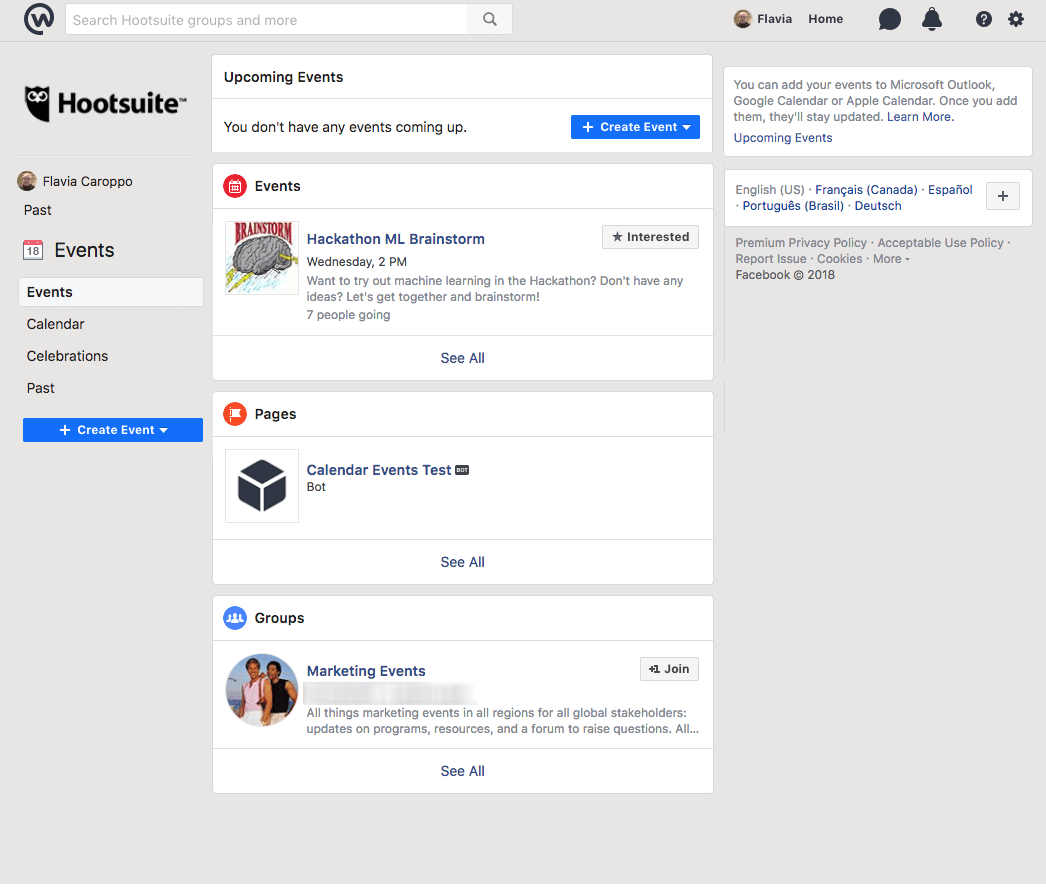See All in the Events section
1046x888 pixels.
point(462,358)
